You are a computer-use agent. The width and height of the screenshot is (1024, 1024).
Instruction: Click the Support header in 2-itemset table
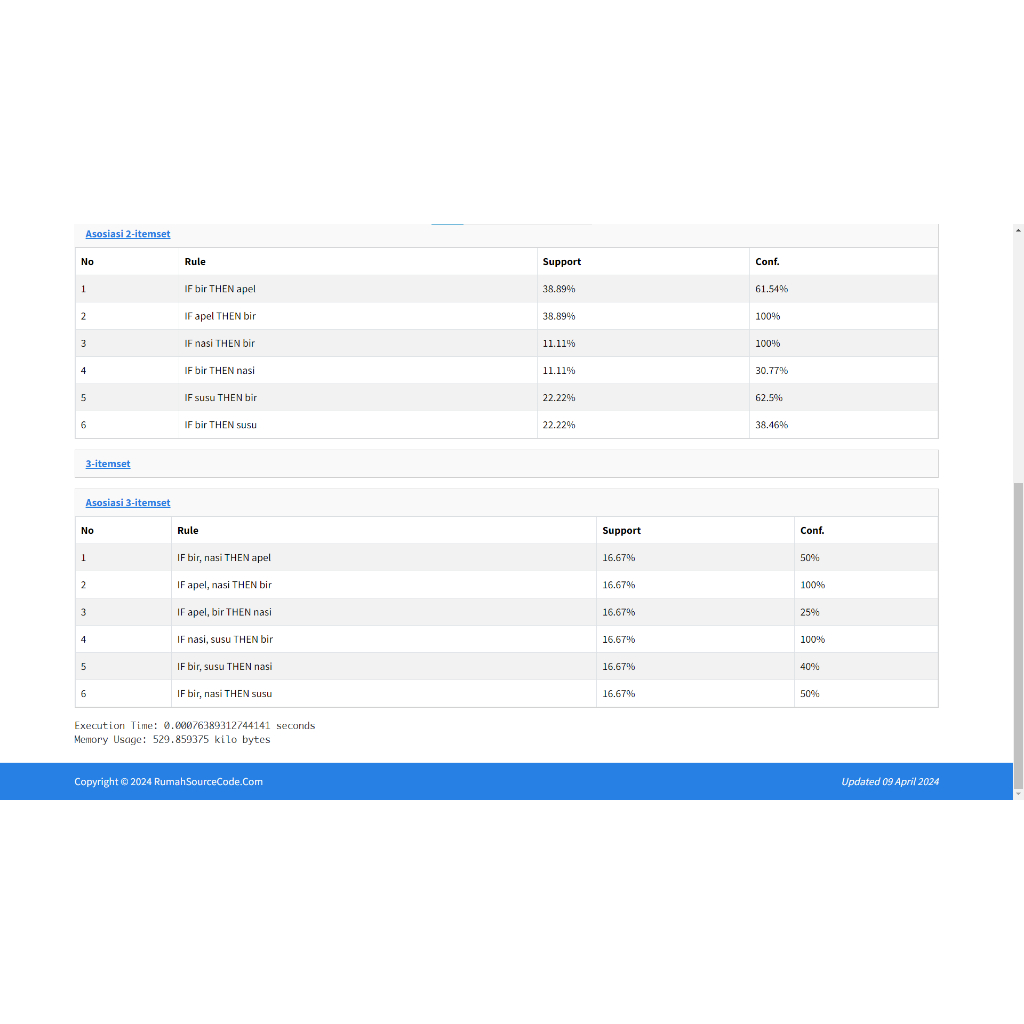point(561,262)
